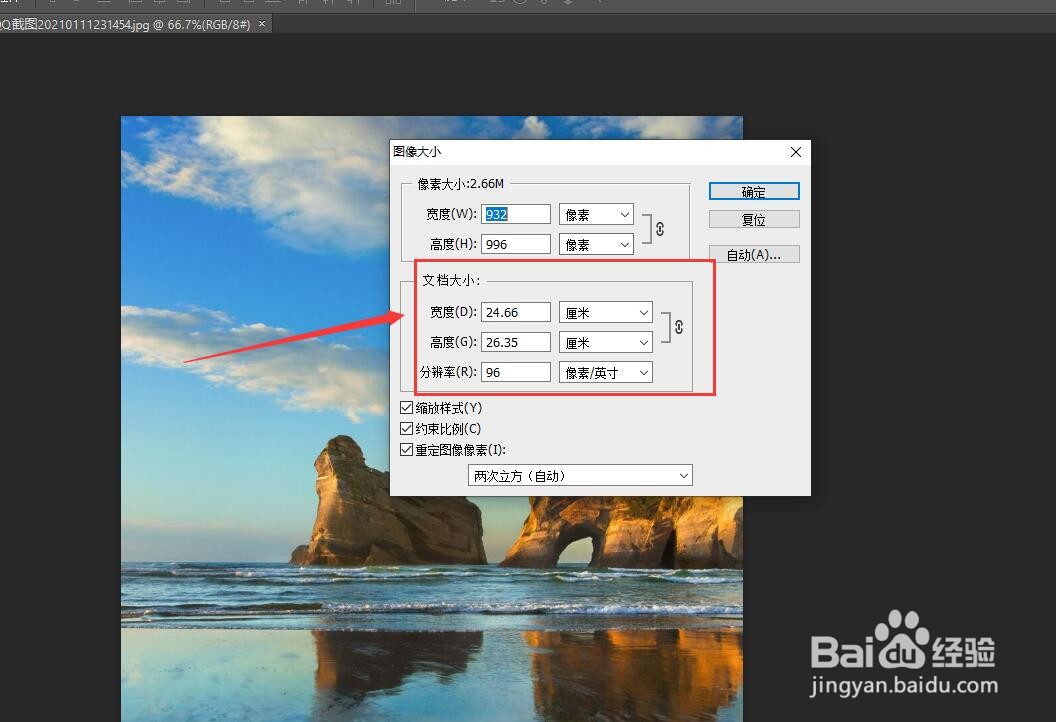Click the resolution field showing 96

[x=516, y=372]
